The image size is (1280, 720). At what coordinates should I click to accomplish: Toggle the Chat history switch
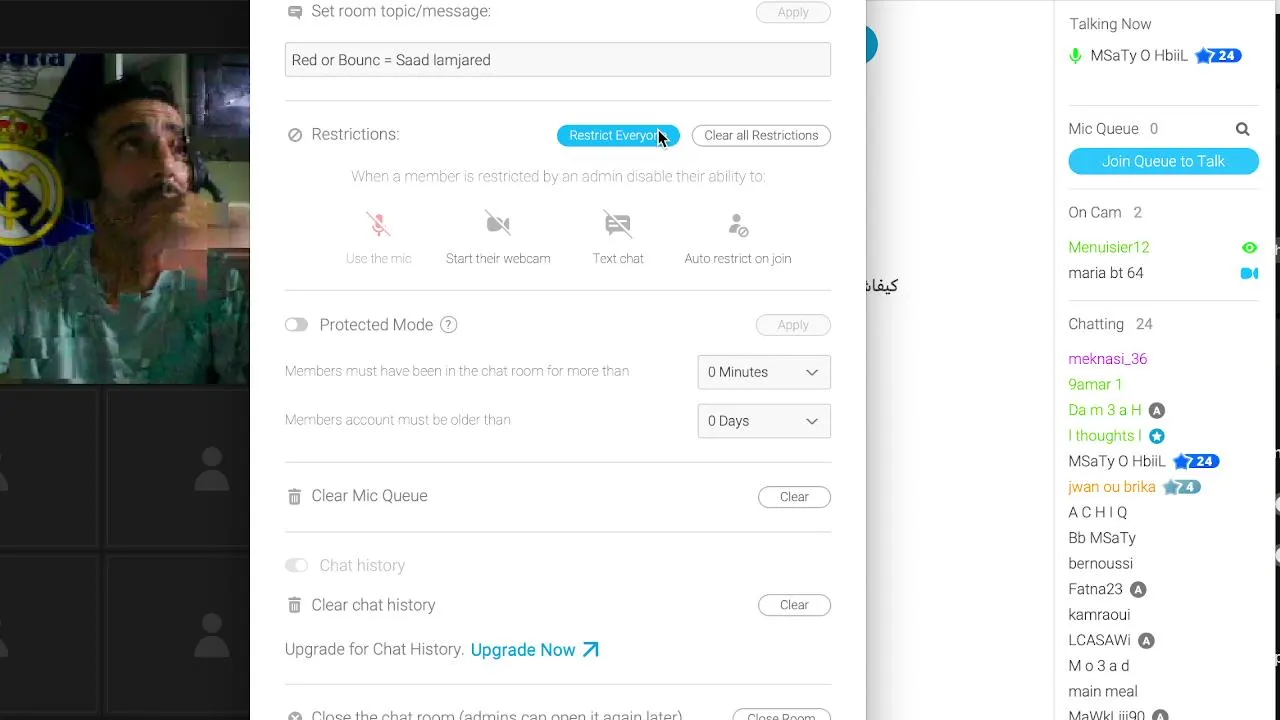[x=296, y=566]
